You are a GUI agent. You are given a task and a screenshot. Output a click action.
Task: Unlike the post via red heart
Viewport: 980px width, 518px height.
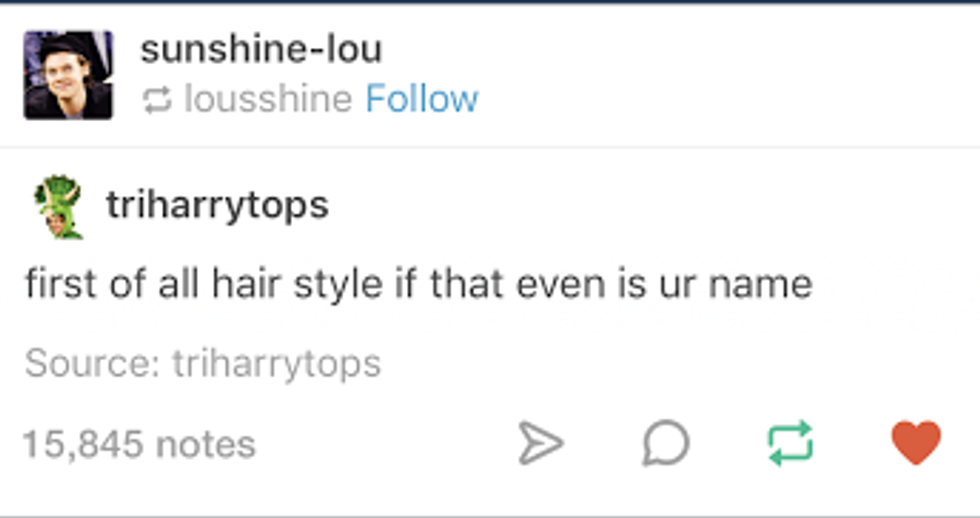point(916,442)
